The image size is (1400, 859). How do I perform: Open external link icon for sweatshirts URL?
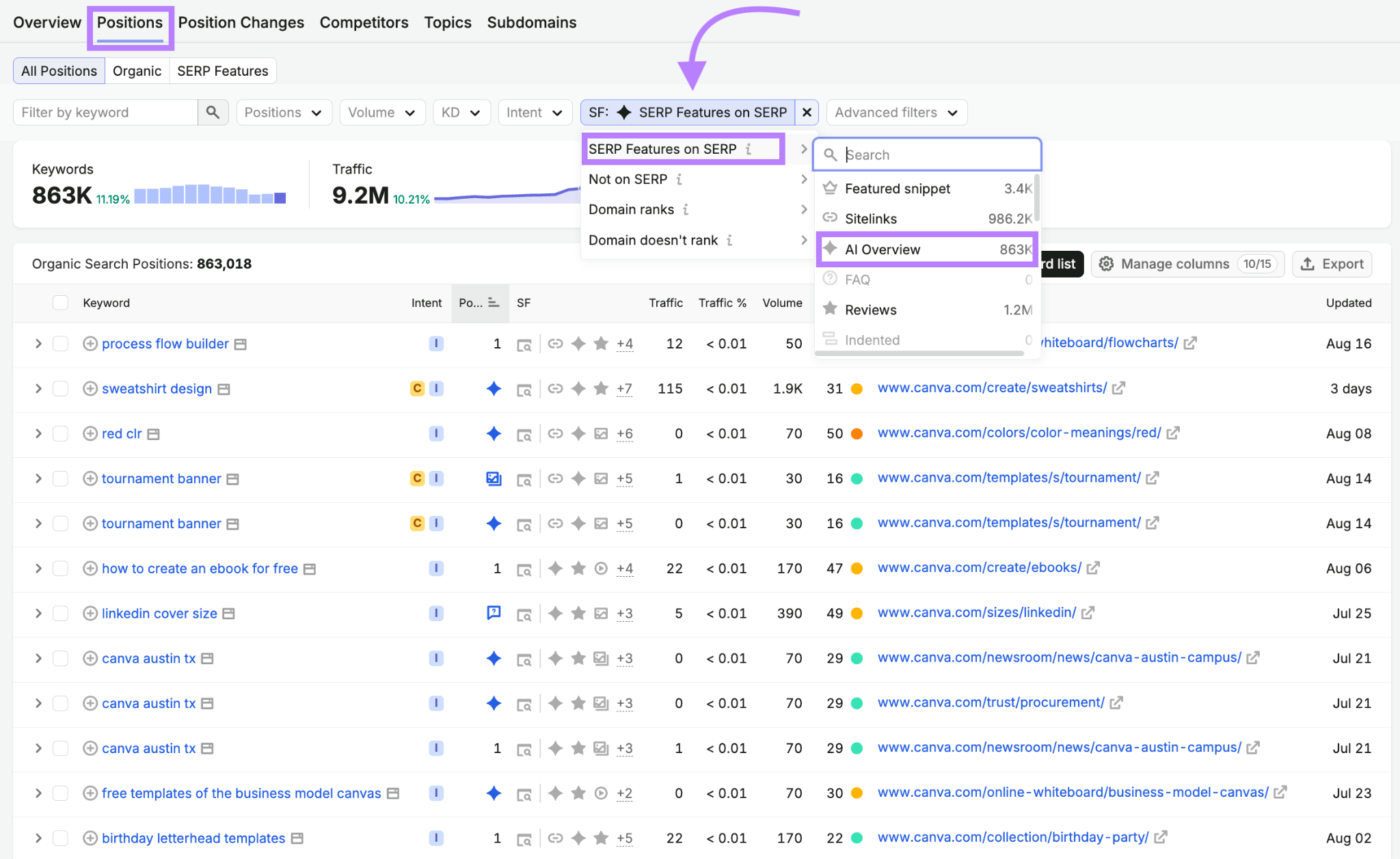[1118, 388]
